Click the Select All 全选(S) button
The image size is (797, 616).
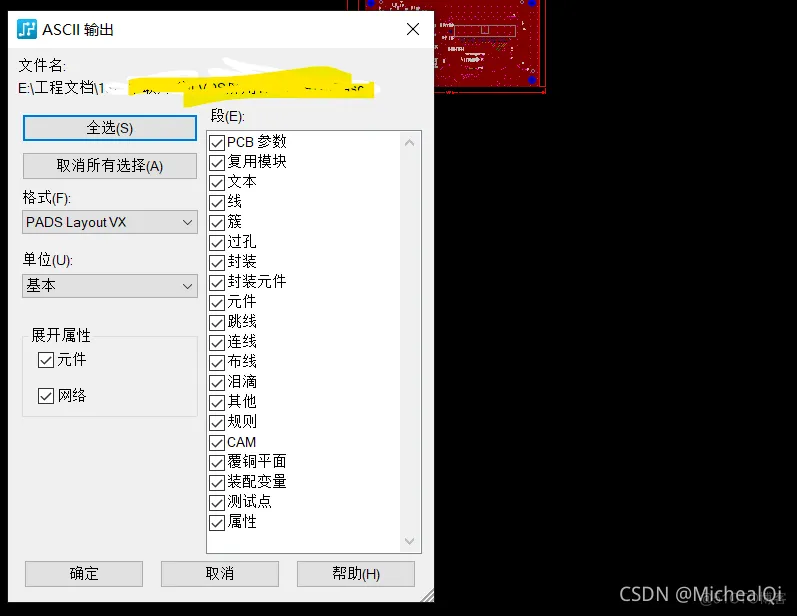click(110, 128)
